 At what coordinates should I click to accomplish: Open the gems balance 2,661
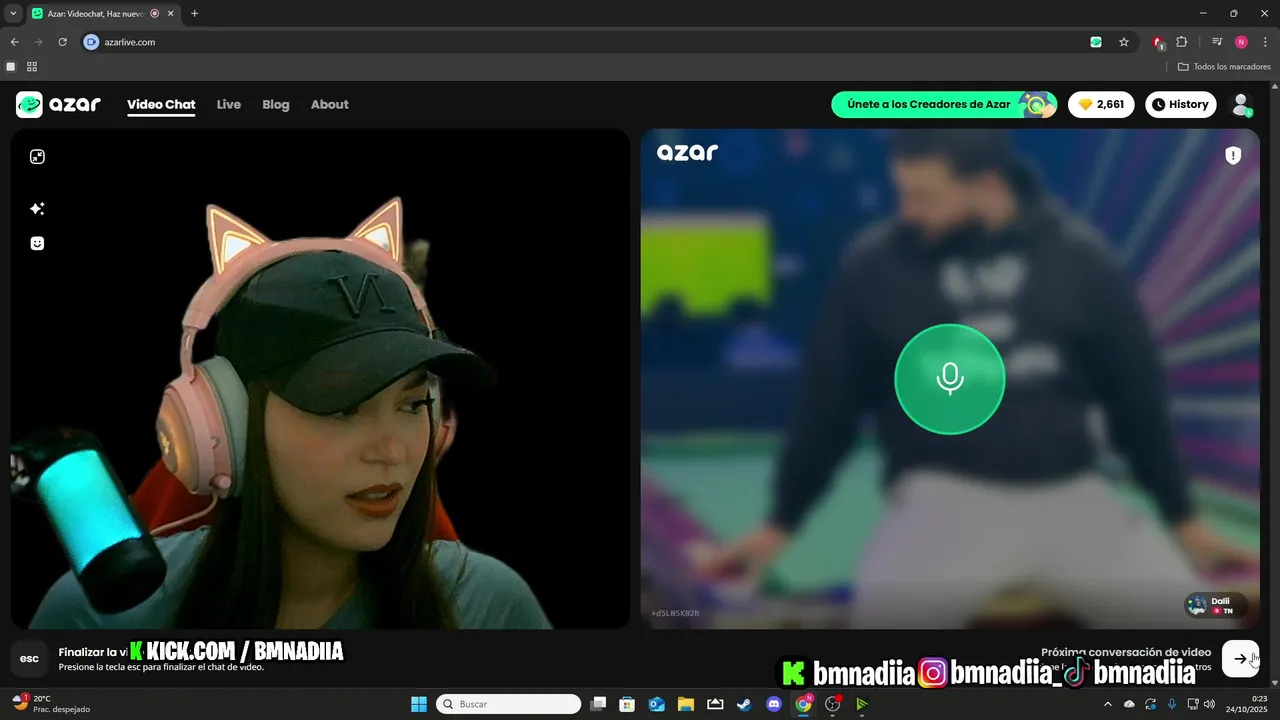(1101, 104)
